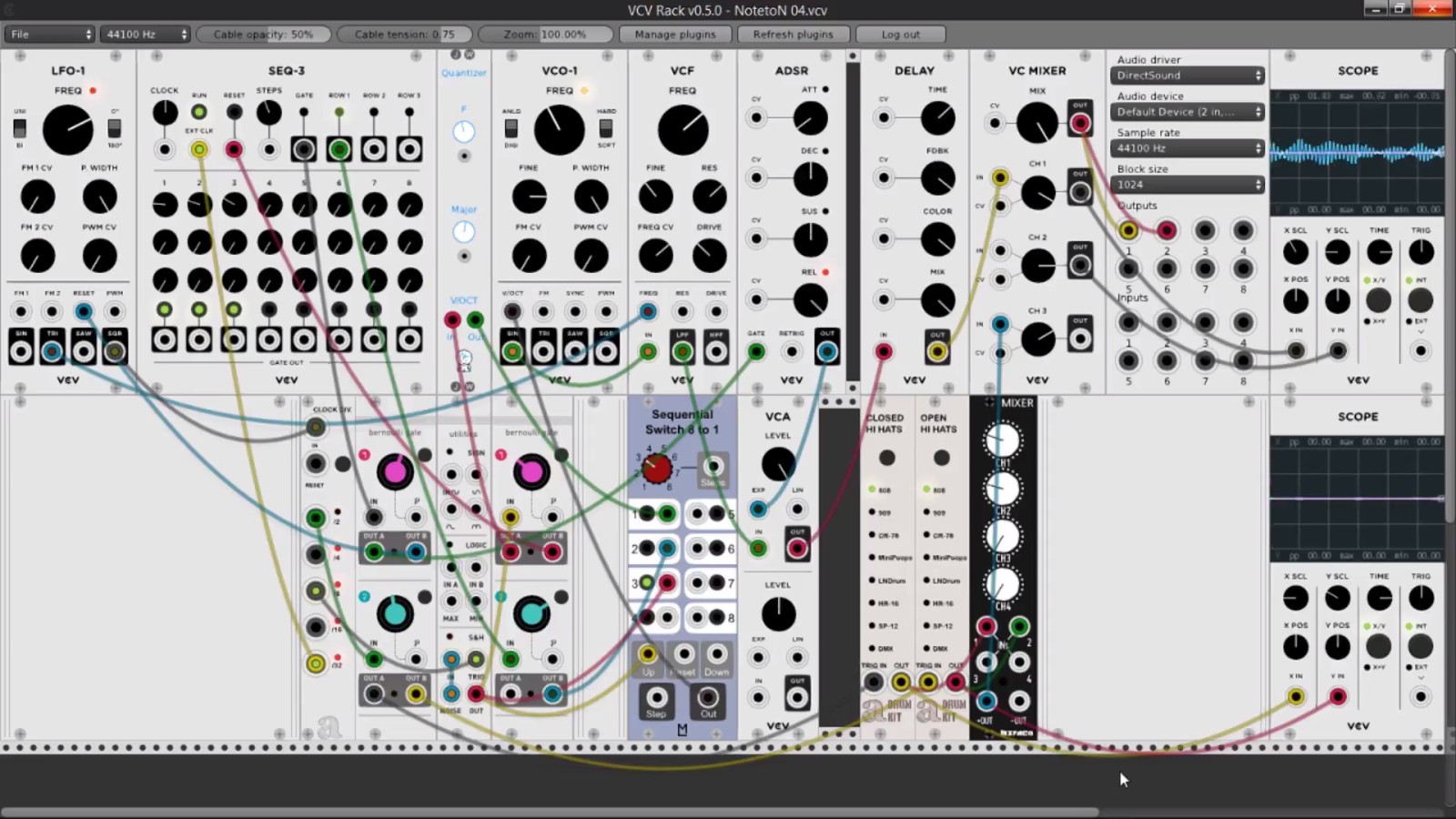Click the ADSR ATT attack knob
Image resolution: width=1456 pixels, height=819 pixels.
tap(810, 118)
